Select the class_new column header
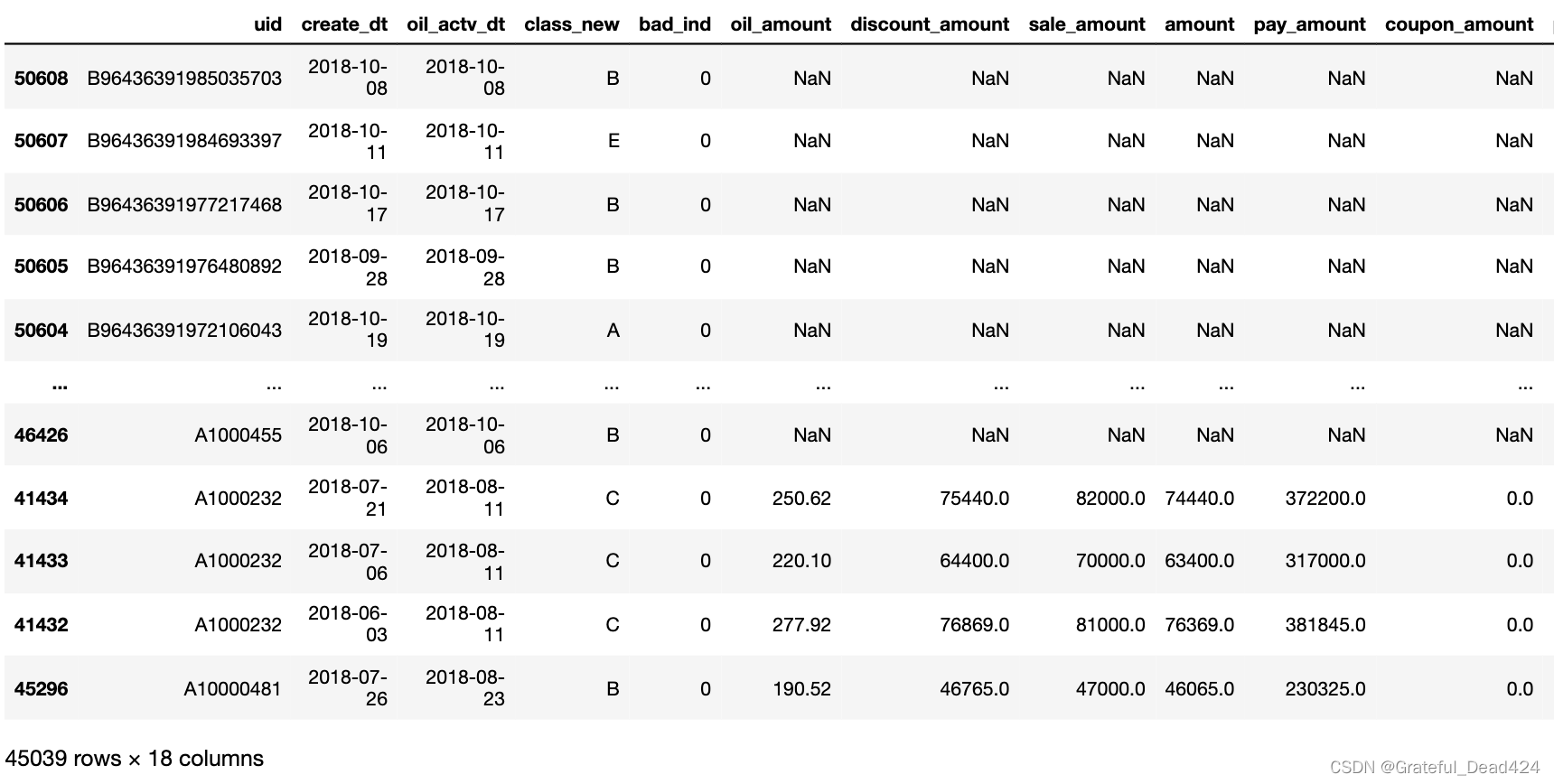Viewport: 1554px width, 784px height. click(x=571, y=24)
